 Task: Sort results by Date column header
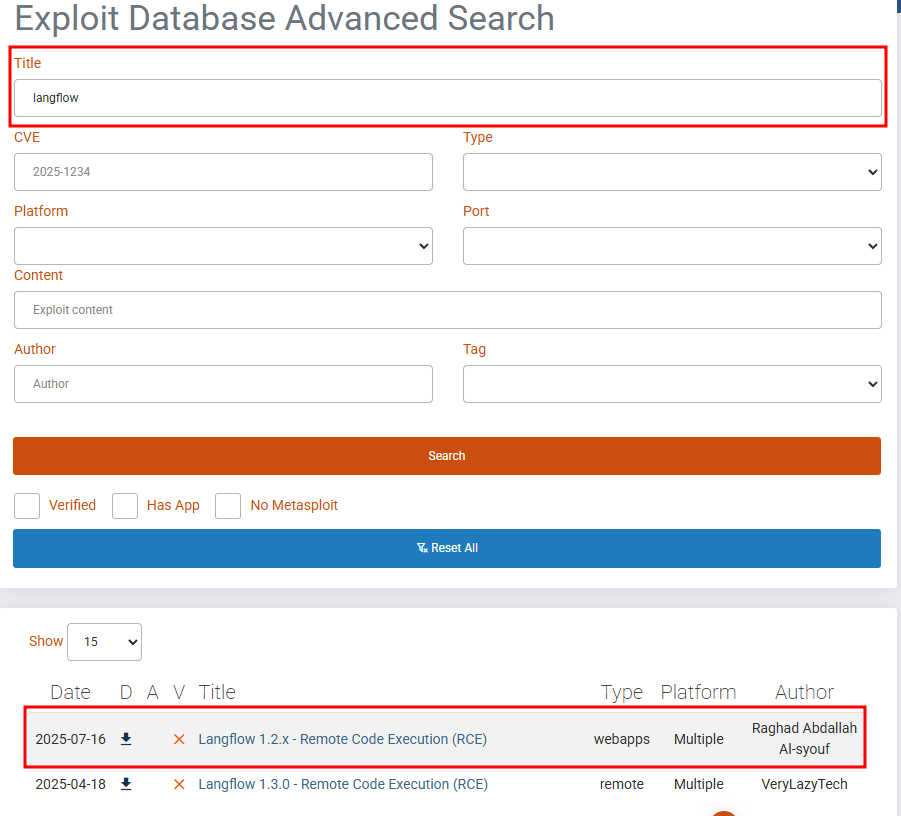(x=70, y=692)
